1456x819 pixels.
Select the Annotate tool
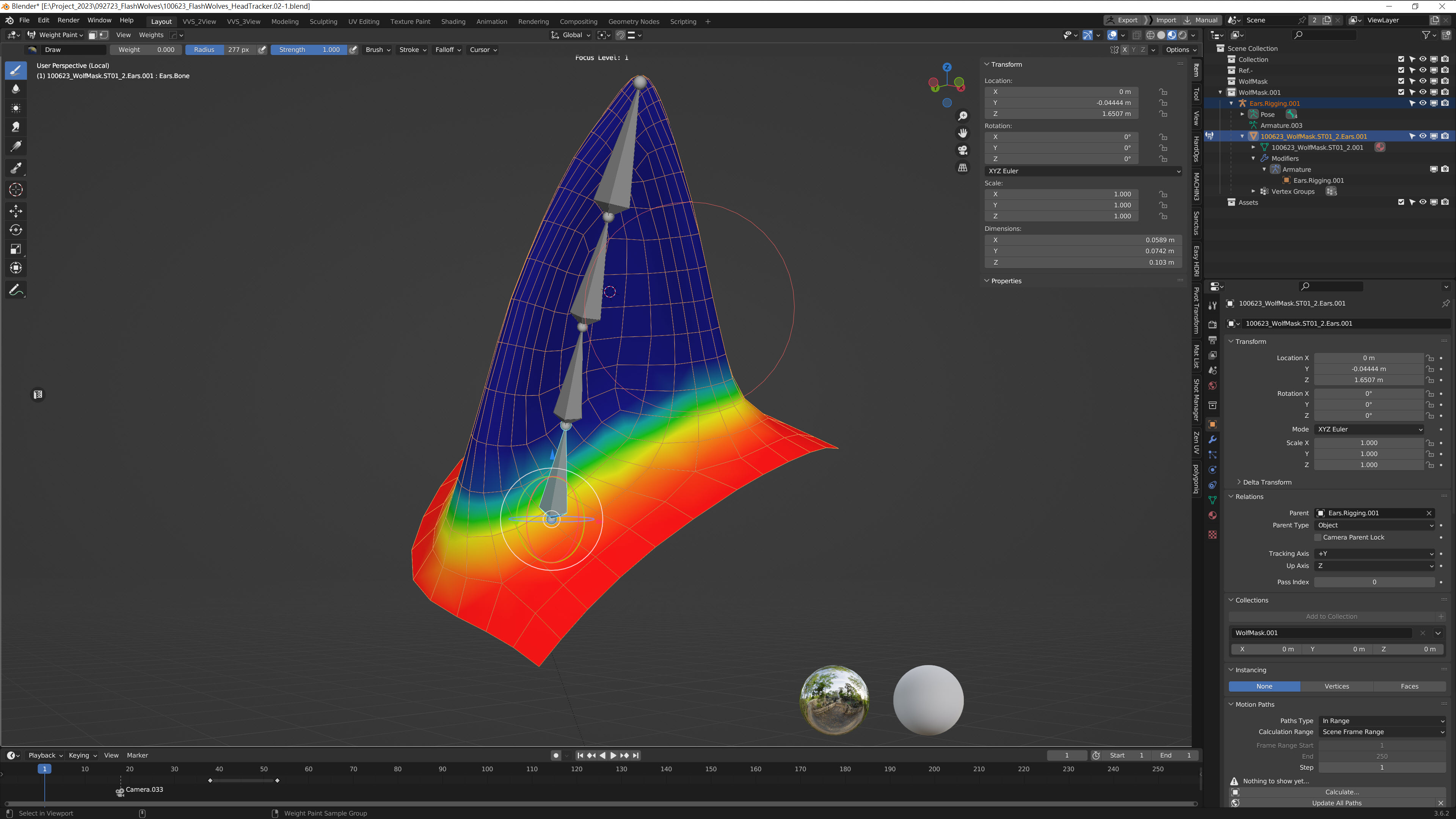click(x=16, y=290)
